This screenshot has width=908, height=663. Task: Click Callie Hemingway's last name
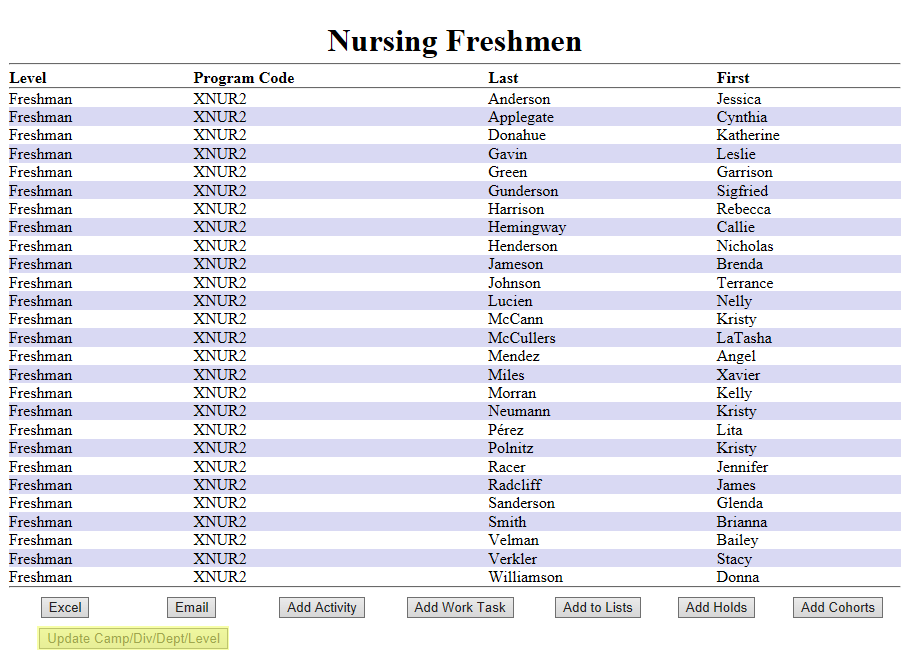click(527, 227)
